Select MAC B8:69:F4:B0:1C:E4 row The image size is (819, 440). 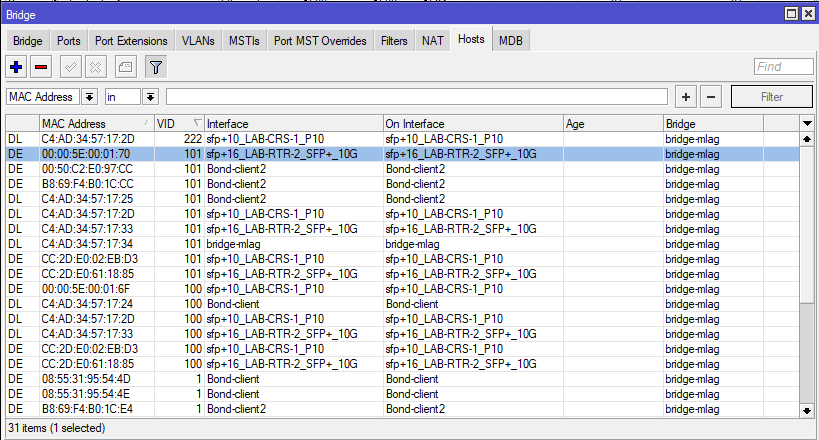(402, 409)
